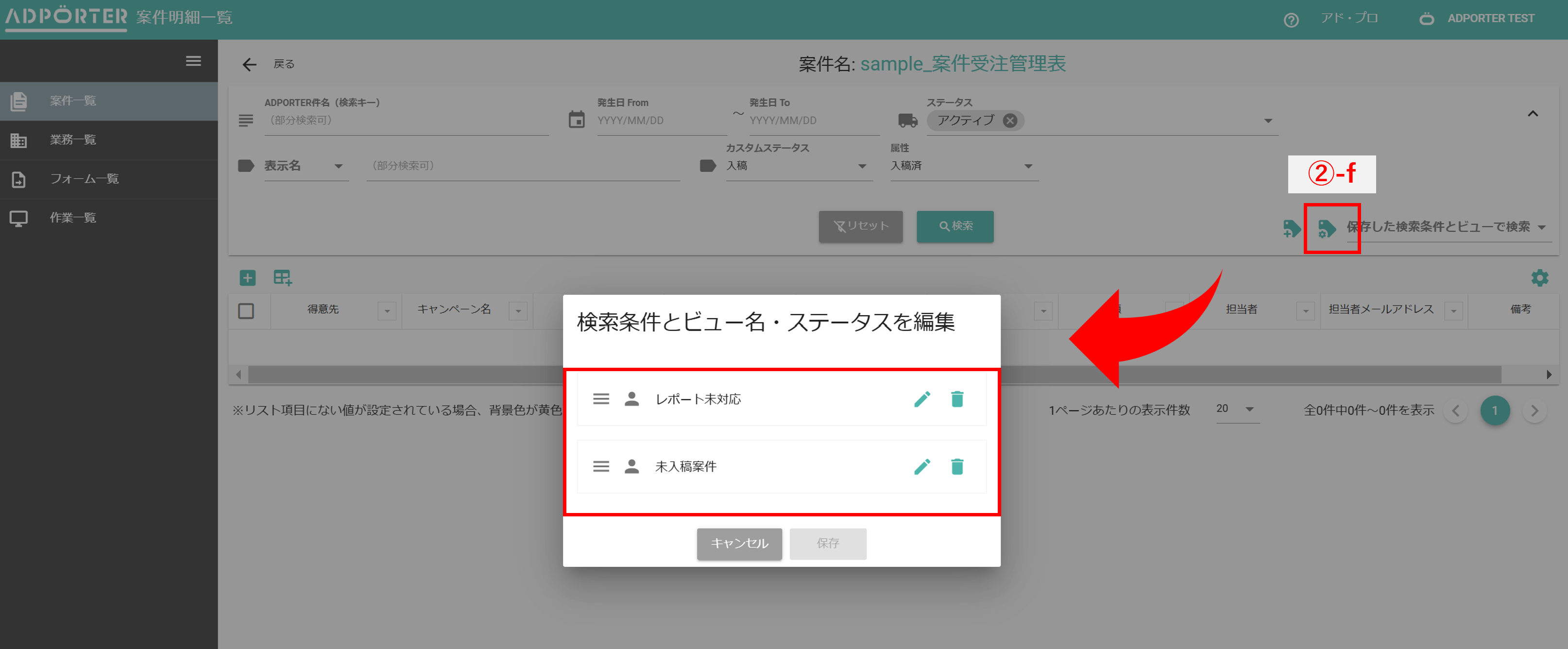Edit 未入稿案件 with pencil icon
1568x649 pixels.
(922, 467)
